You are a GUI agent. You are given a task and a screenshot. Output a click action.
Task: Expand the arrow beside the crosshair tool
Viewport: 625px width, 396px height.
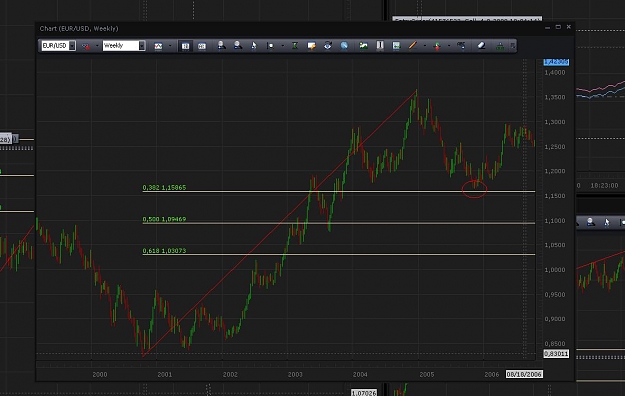click(283, 46)
